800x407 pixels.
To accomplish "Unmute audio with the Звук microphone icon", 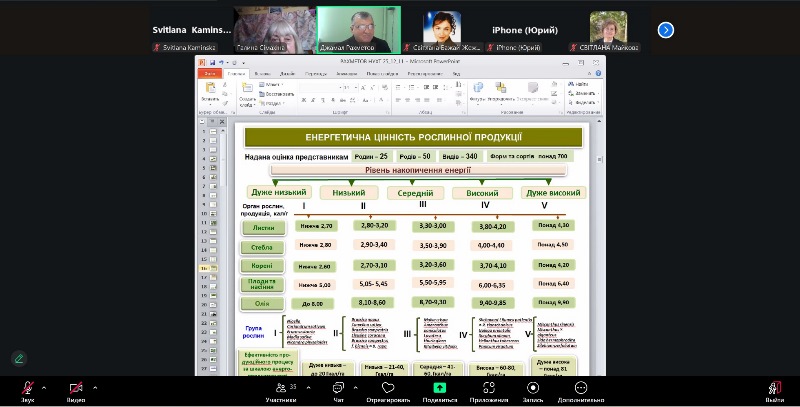I will [x=28, y=389].
